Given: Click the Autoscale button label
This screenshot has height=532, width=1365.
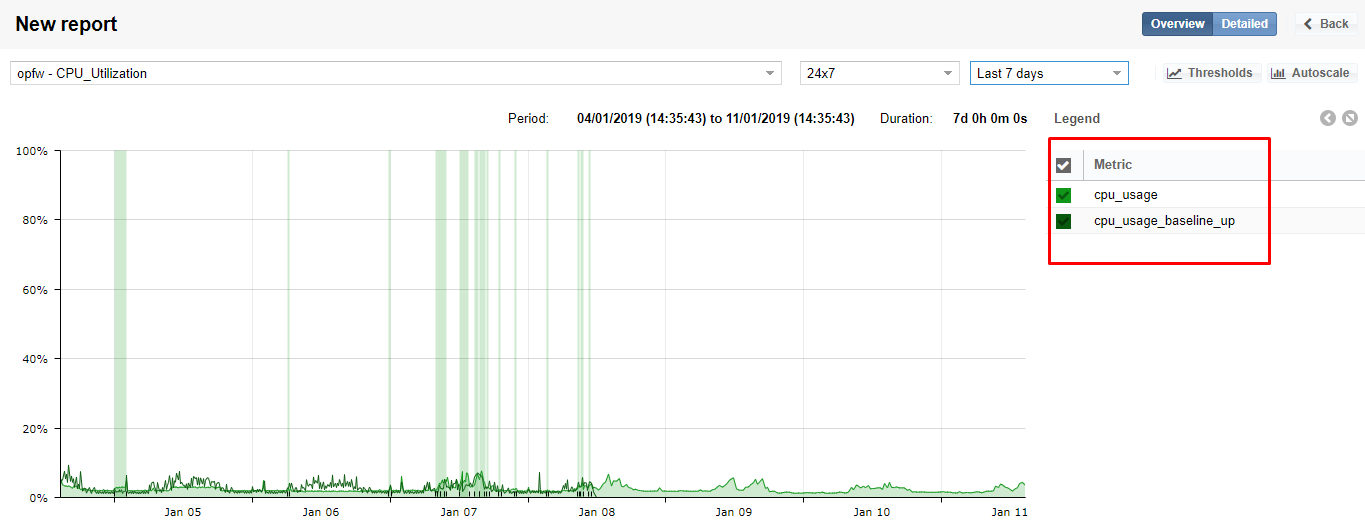Looking at the screenshot, I should point(1320,73).
